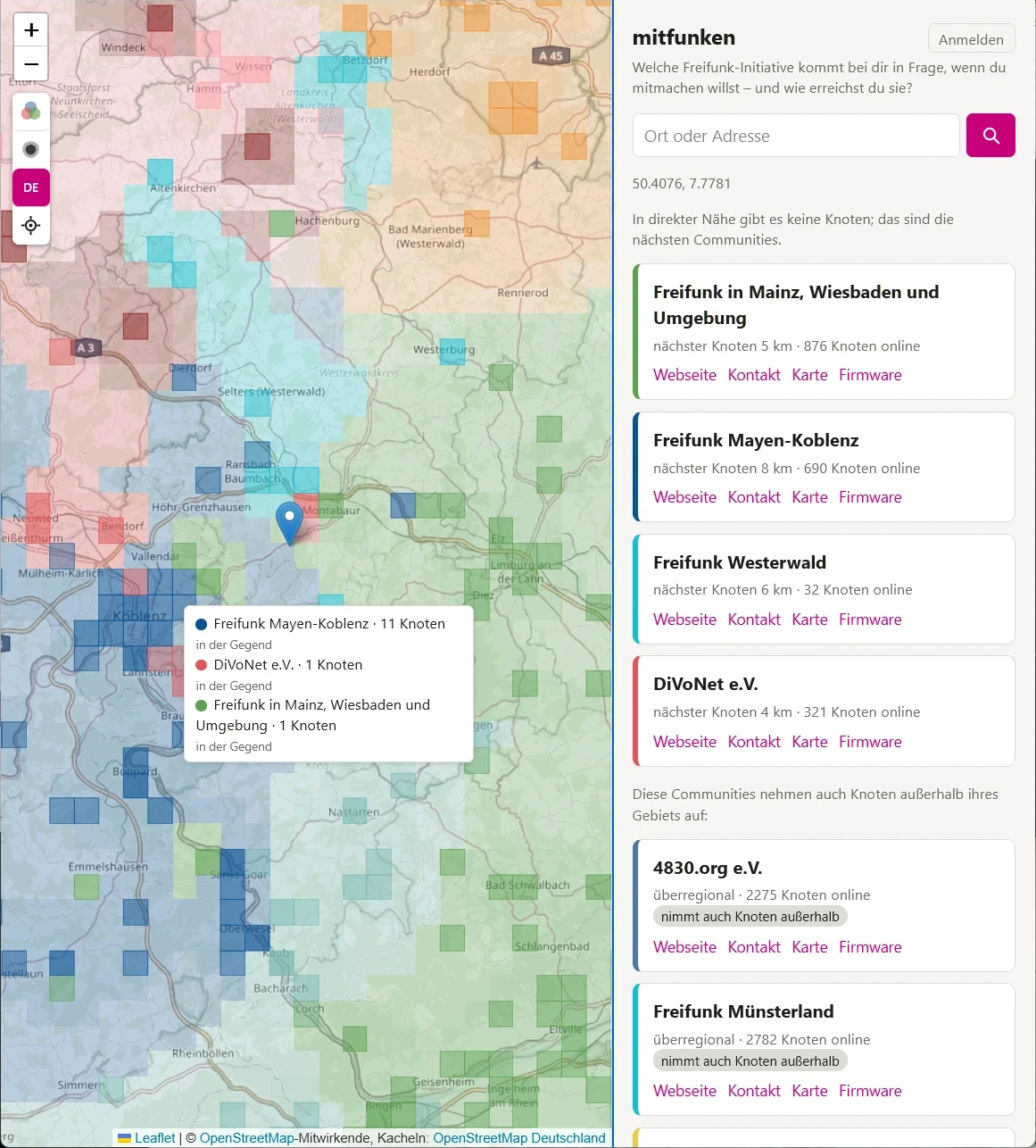Image resolution: width=1036 pixels, height=1148 pixels.
Task: Open Firmware of Freifunk Mayen-Koblenz
Action: click(870, 497)
